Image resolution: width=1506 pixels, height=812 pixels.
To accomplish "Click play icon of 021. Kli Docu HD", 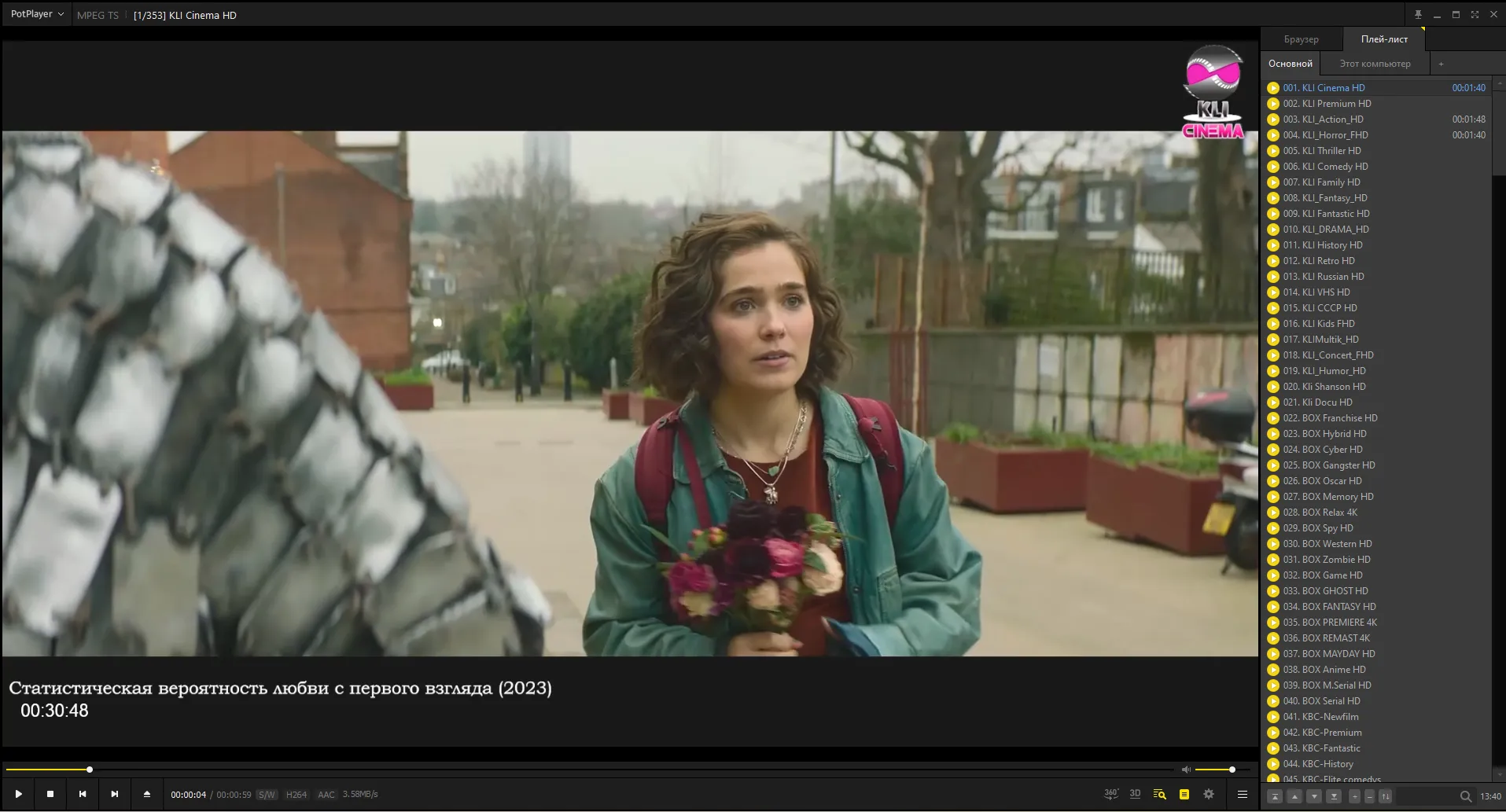I will (1273, 402).
